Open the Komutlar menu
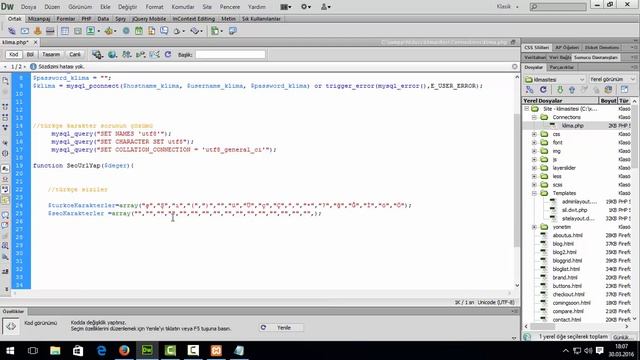Image resolution: width=640 pixels, height=360 pixels. (183, 7)
